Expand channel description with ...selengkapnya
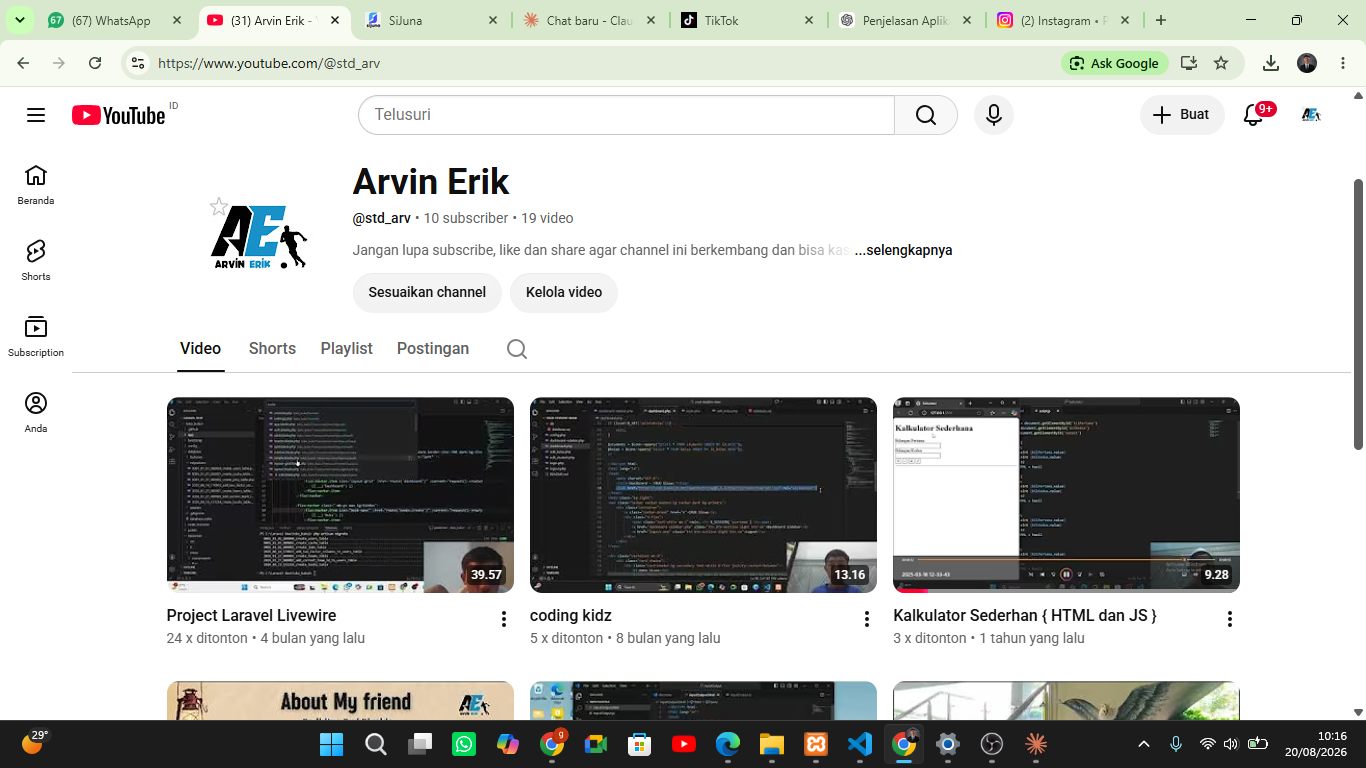 903,250
